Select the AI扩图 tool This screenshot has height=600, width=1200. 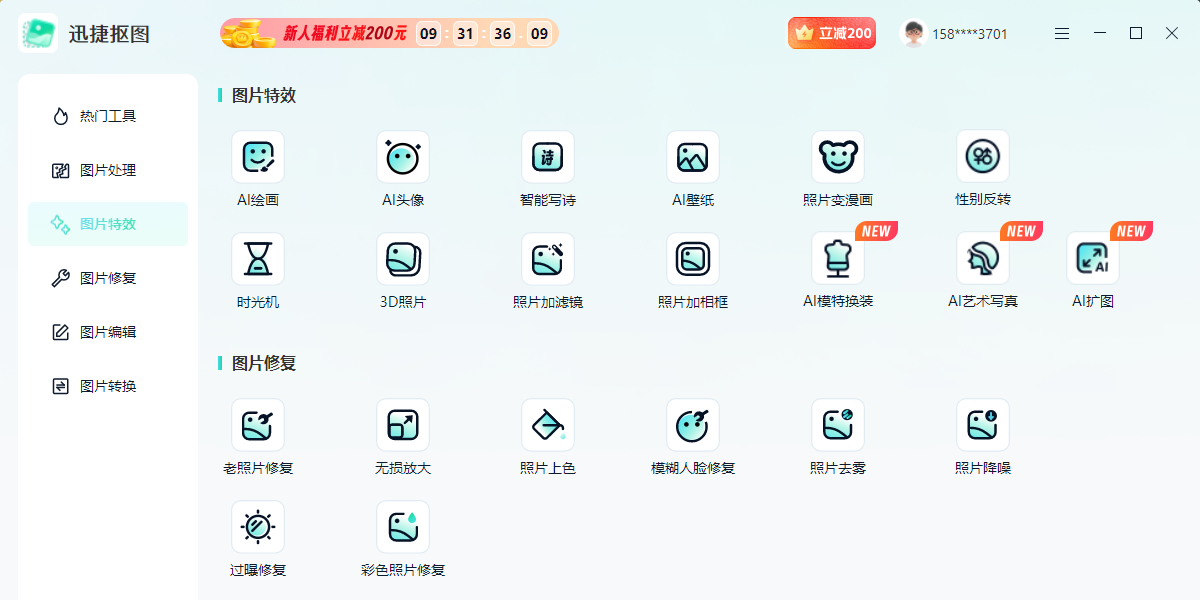(1093, 259)
